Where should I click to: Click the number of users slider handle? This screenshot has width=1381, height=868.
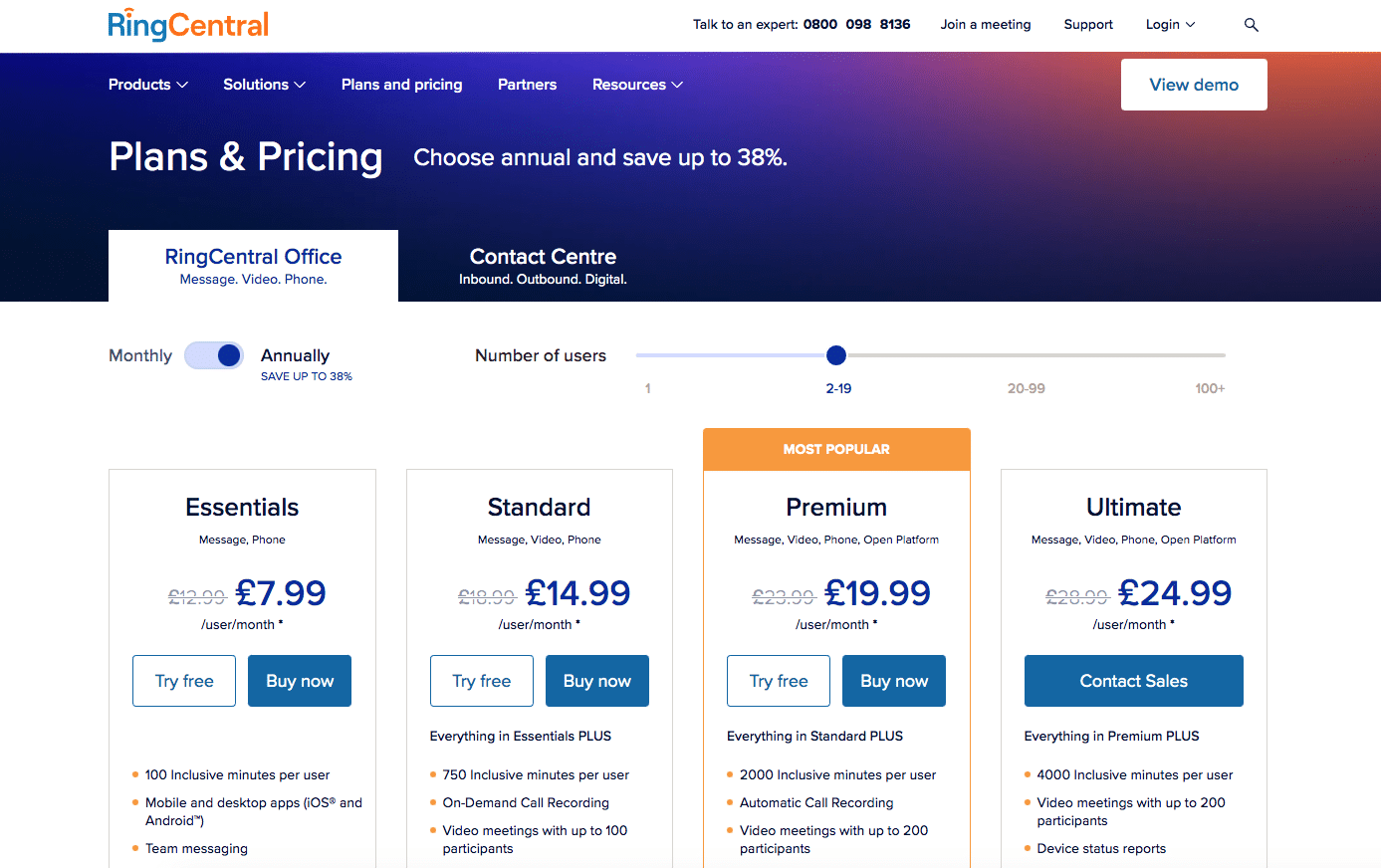pyautogui.click(x=836, y=355)
